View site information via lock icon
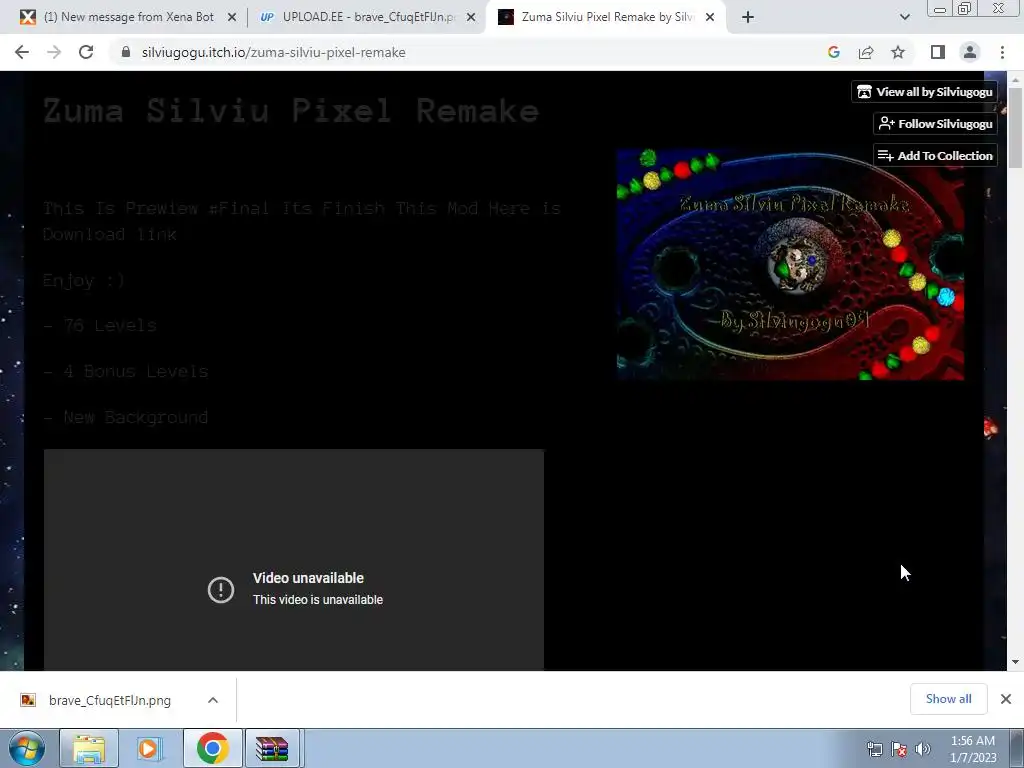The height and width of the screenshot is (768, 1024). (126, 52)
